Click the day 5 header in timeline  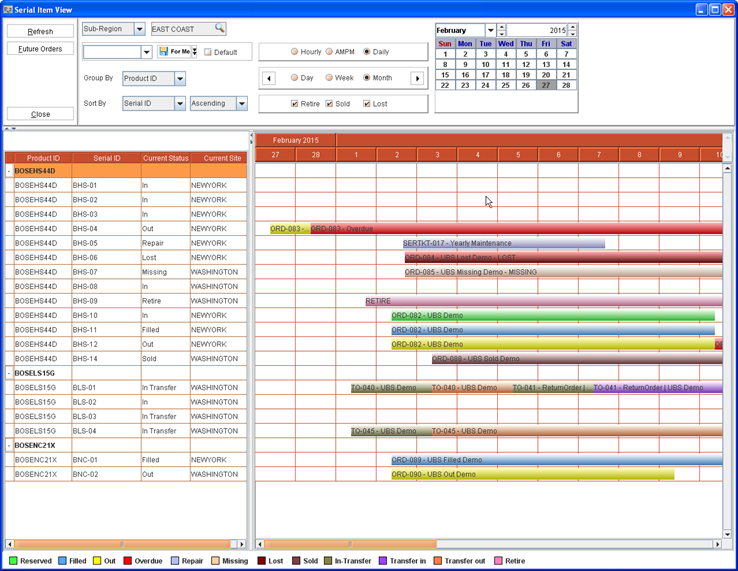coord(518,155)
